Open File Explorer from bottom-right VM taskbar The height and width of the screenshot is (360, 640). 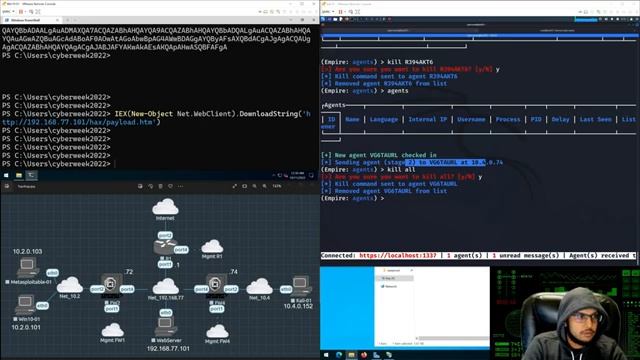[x=351, y=355]
